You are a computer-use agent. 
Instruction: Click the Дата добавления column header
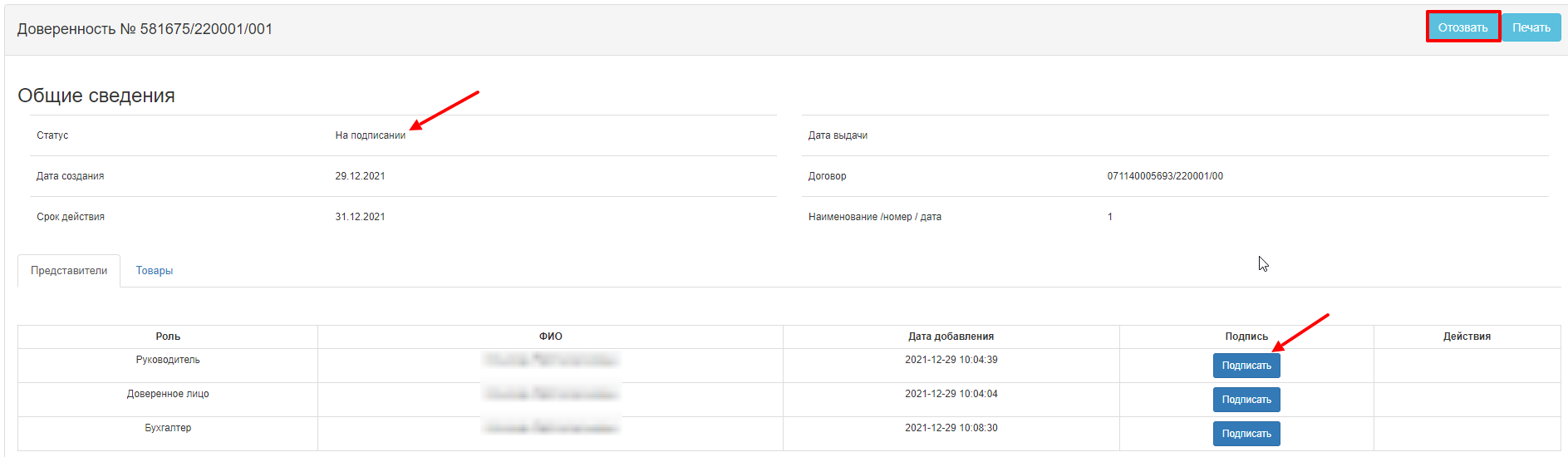click(951, 337)
